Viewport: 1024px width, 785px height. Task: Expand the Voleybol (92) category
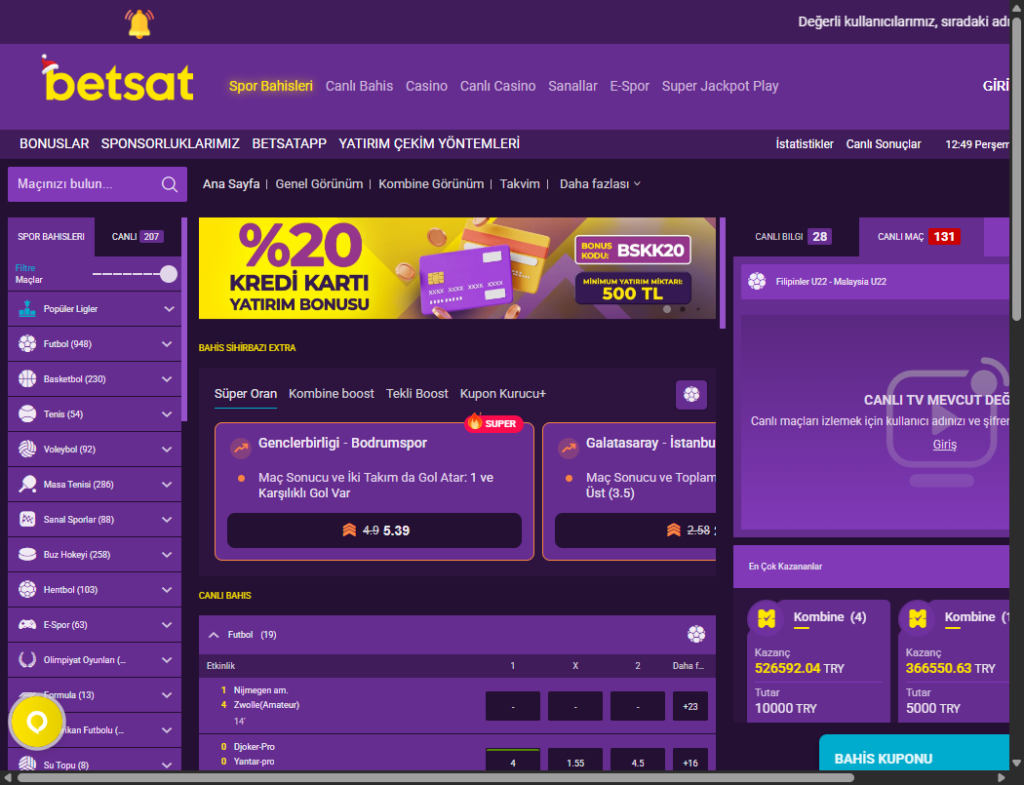(x=168, y=449)
